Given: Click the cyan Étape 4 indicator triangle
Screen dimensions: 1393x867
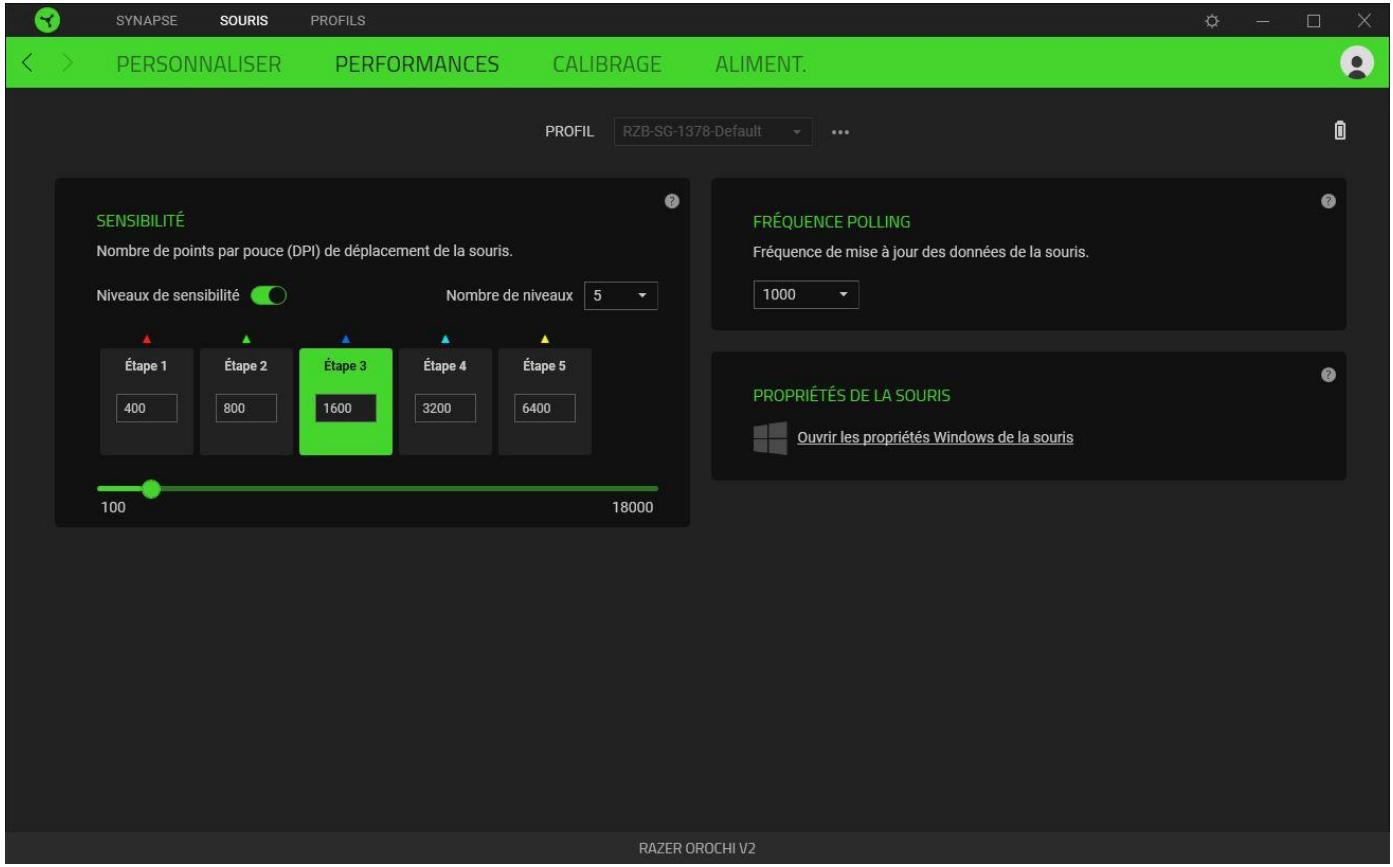Looking at the screenshot, I should (x=445, y=339).
